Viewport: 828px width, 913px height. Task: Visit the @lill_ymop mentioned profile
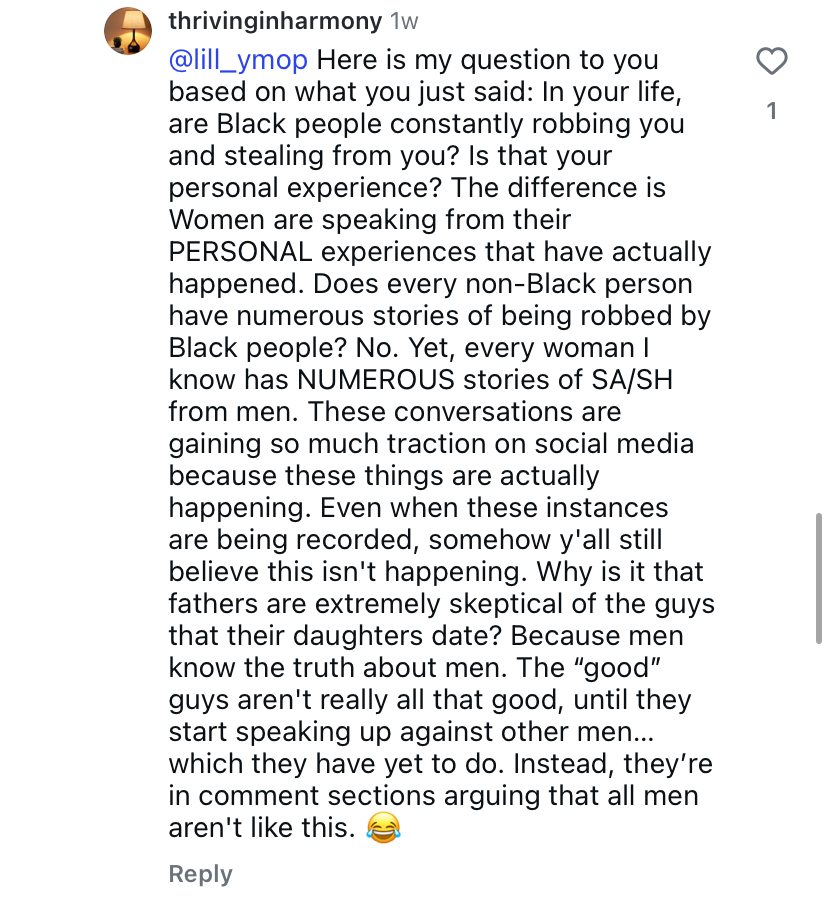238,60
